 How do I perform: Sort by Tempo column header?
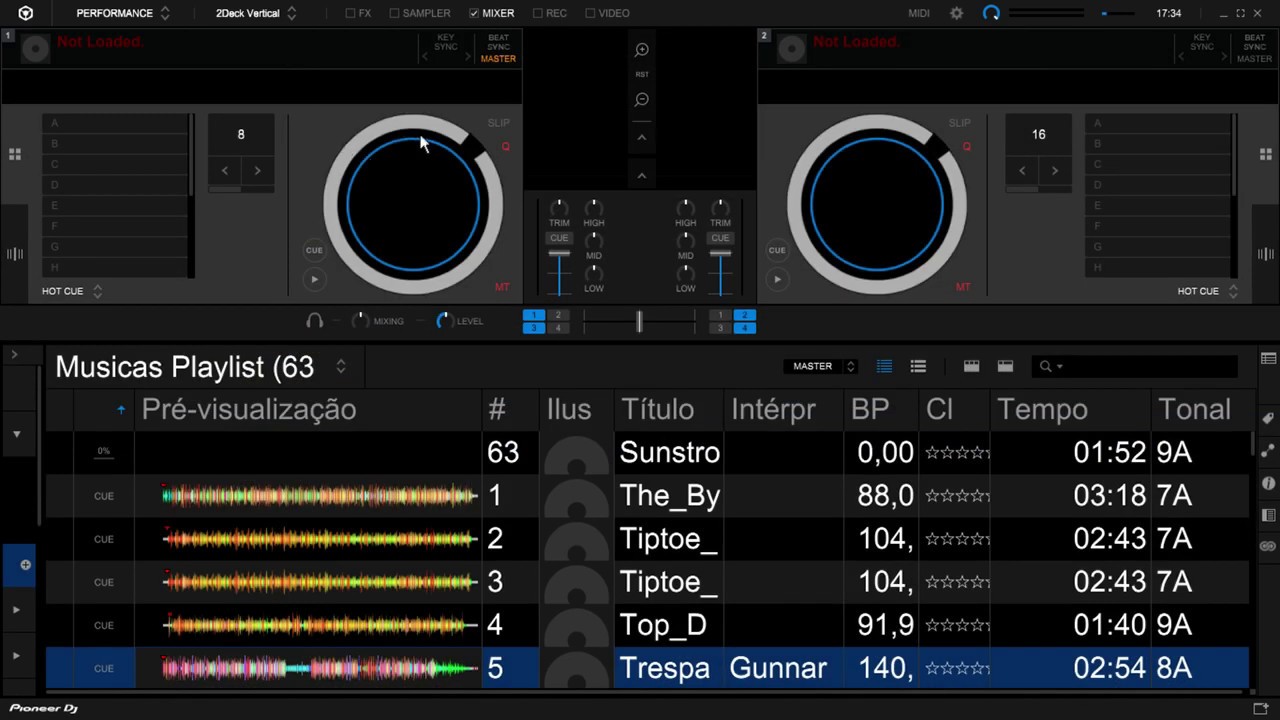point(1070,409)
